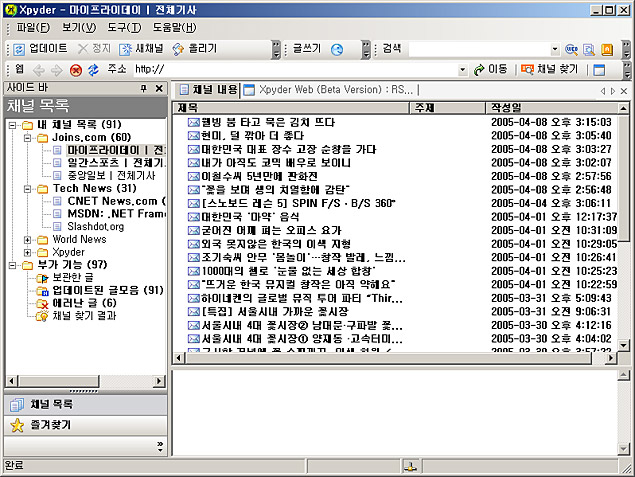This screenshot has height=477, width=635.
Task: Click the 채널 찾기 (Find channel) icon
Action: (526, 70)
